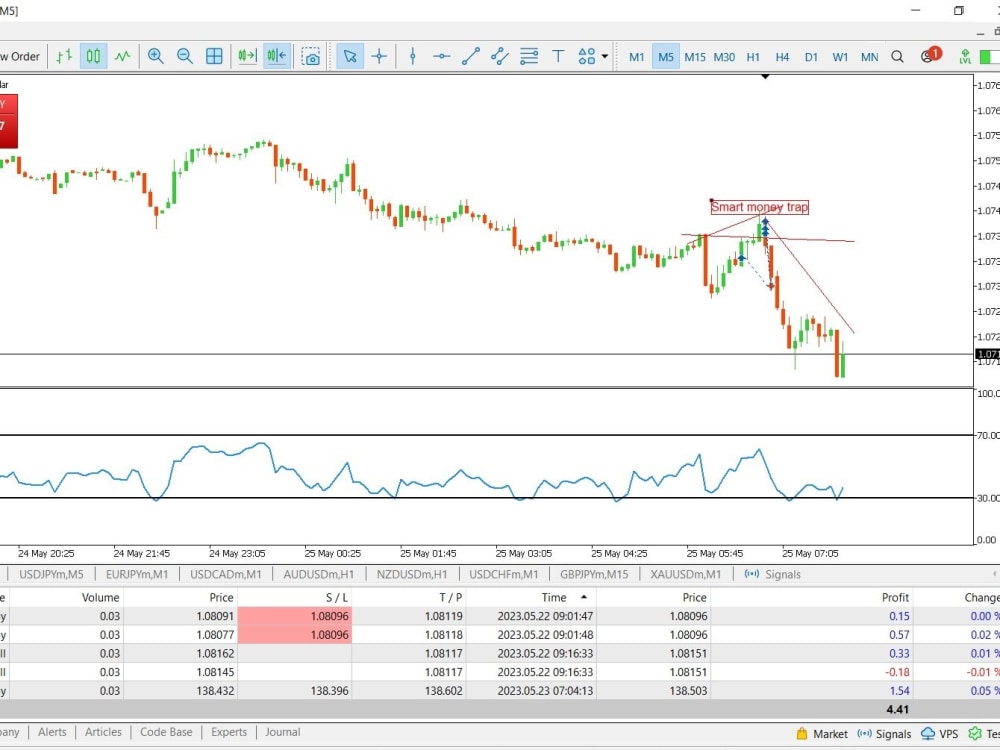Open the Market shopping bag link

[822, 734]
